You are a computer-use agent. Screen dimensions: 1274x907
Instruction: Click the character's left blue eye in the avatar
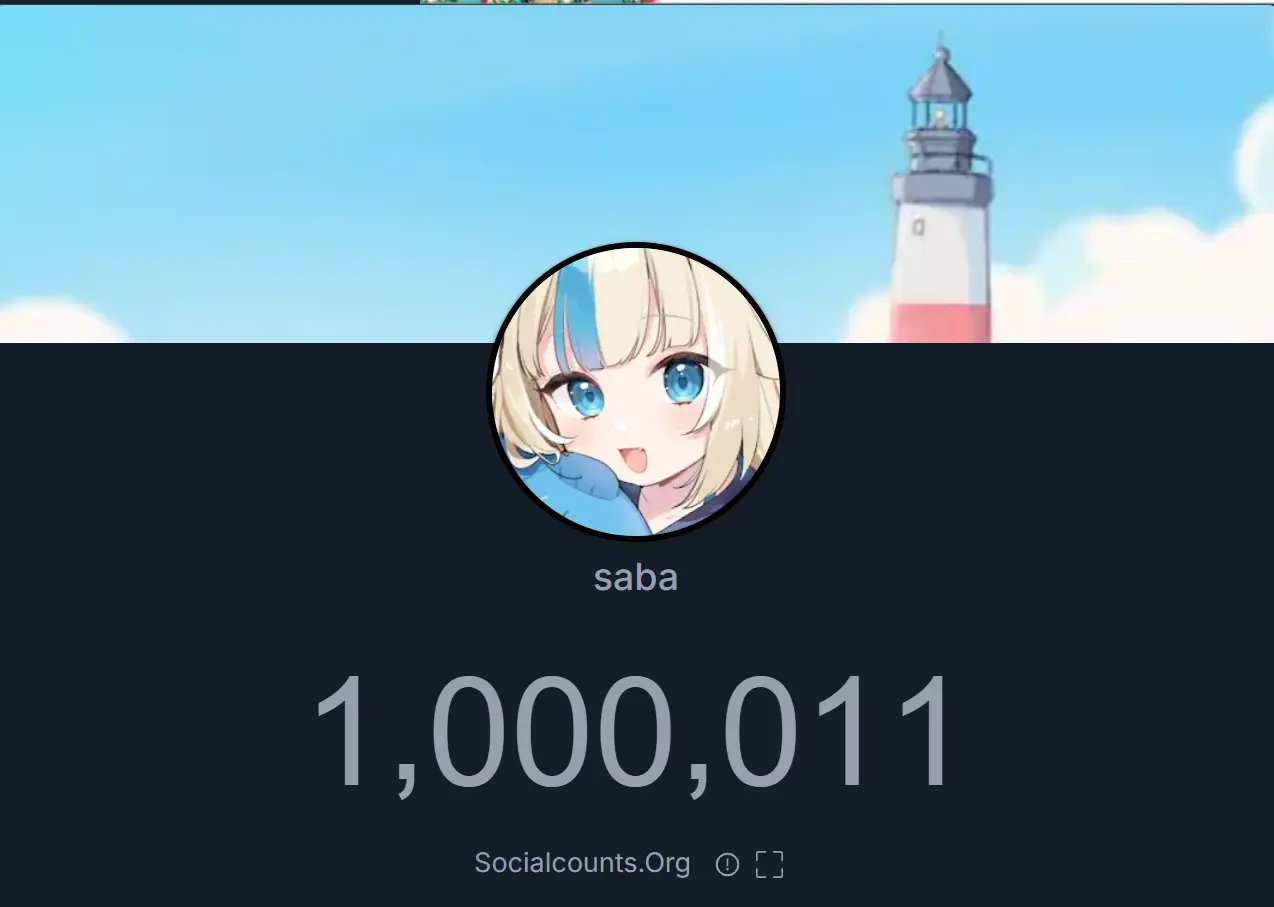click(x=586, y=396)
